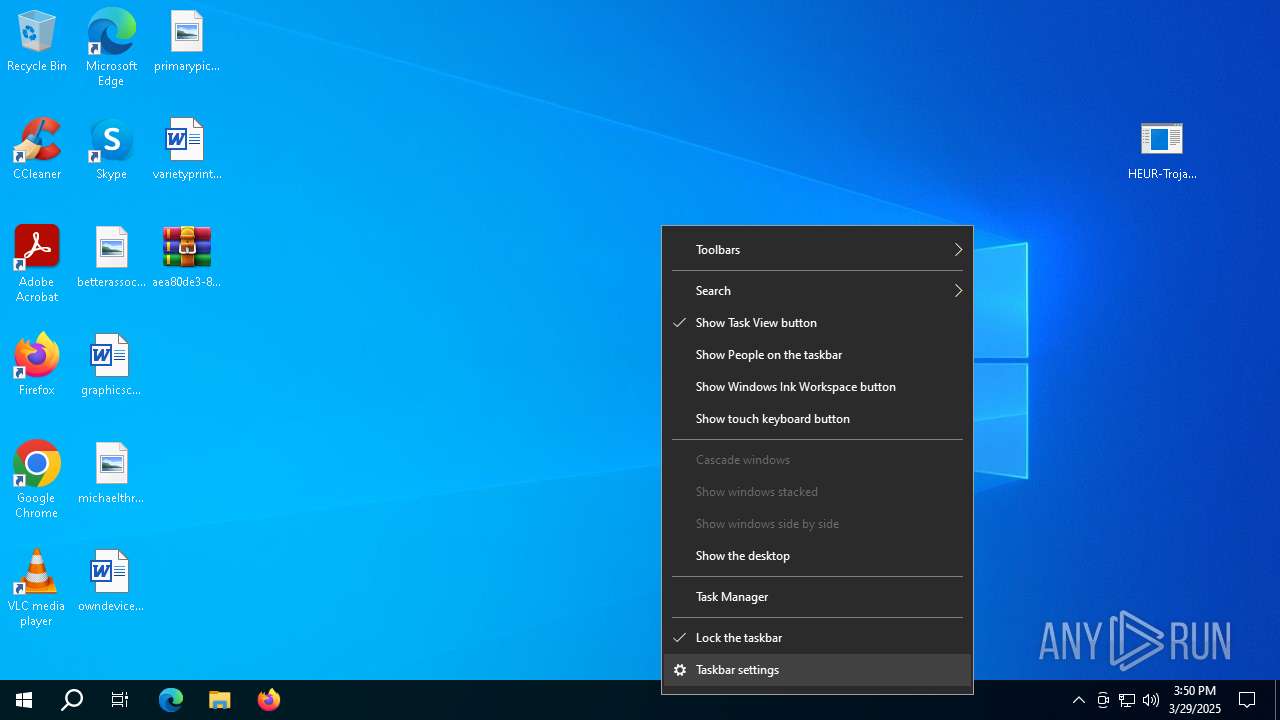Image resolution: width=1280 pixels, height=720 pixels.
Task: Click the Meet Now tray icon
Action: tap(1103, 700)
